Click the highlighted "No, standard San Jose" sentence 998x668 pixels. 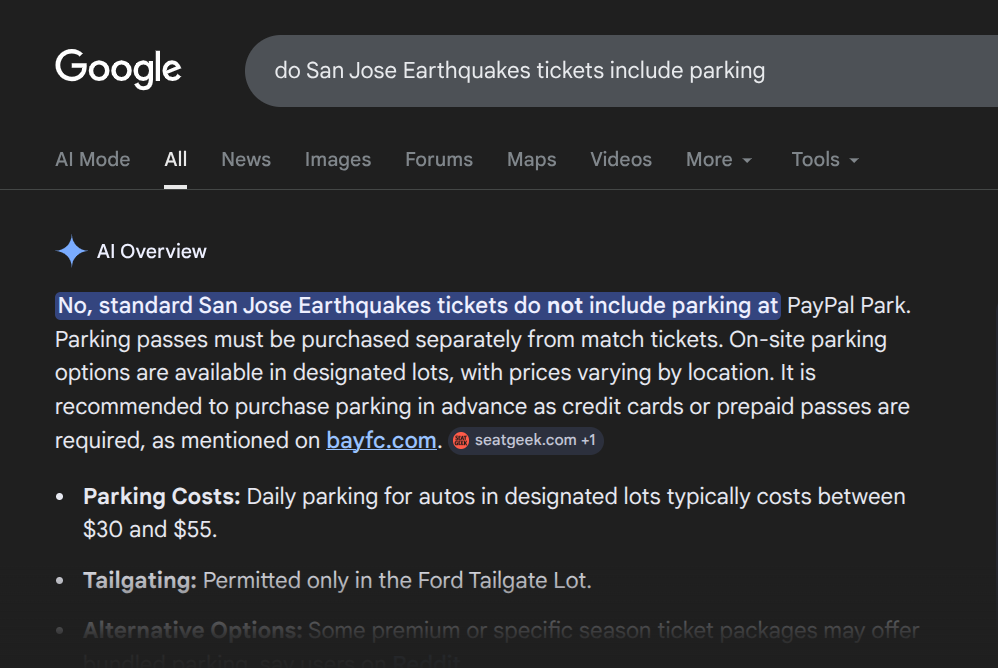(417, 306)
